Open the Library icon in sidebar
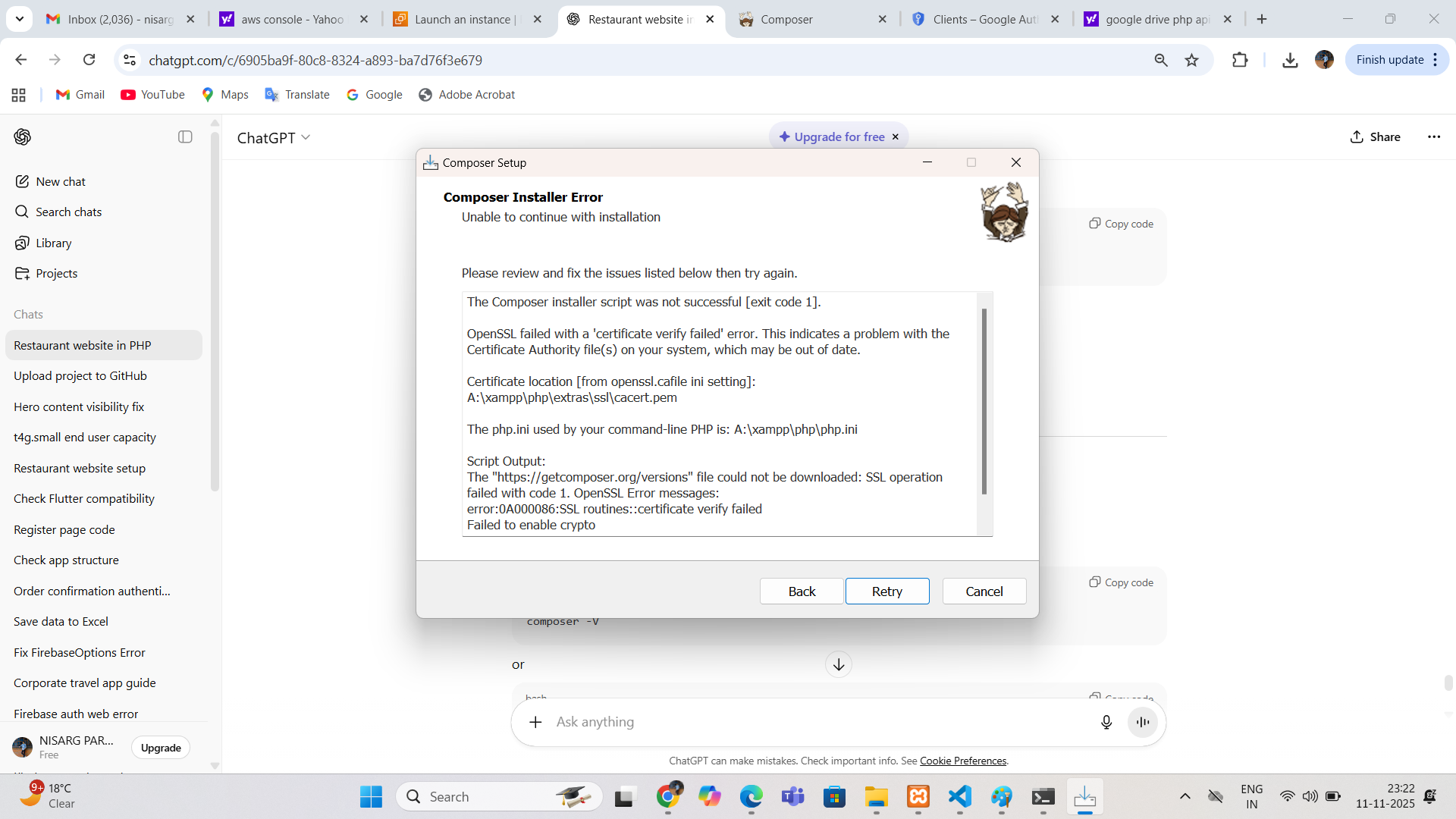 [22, 243]
